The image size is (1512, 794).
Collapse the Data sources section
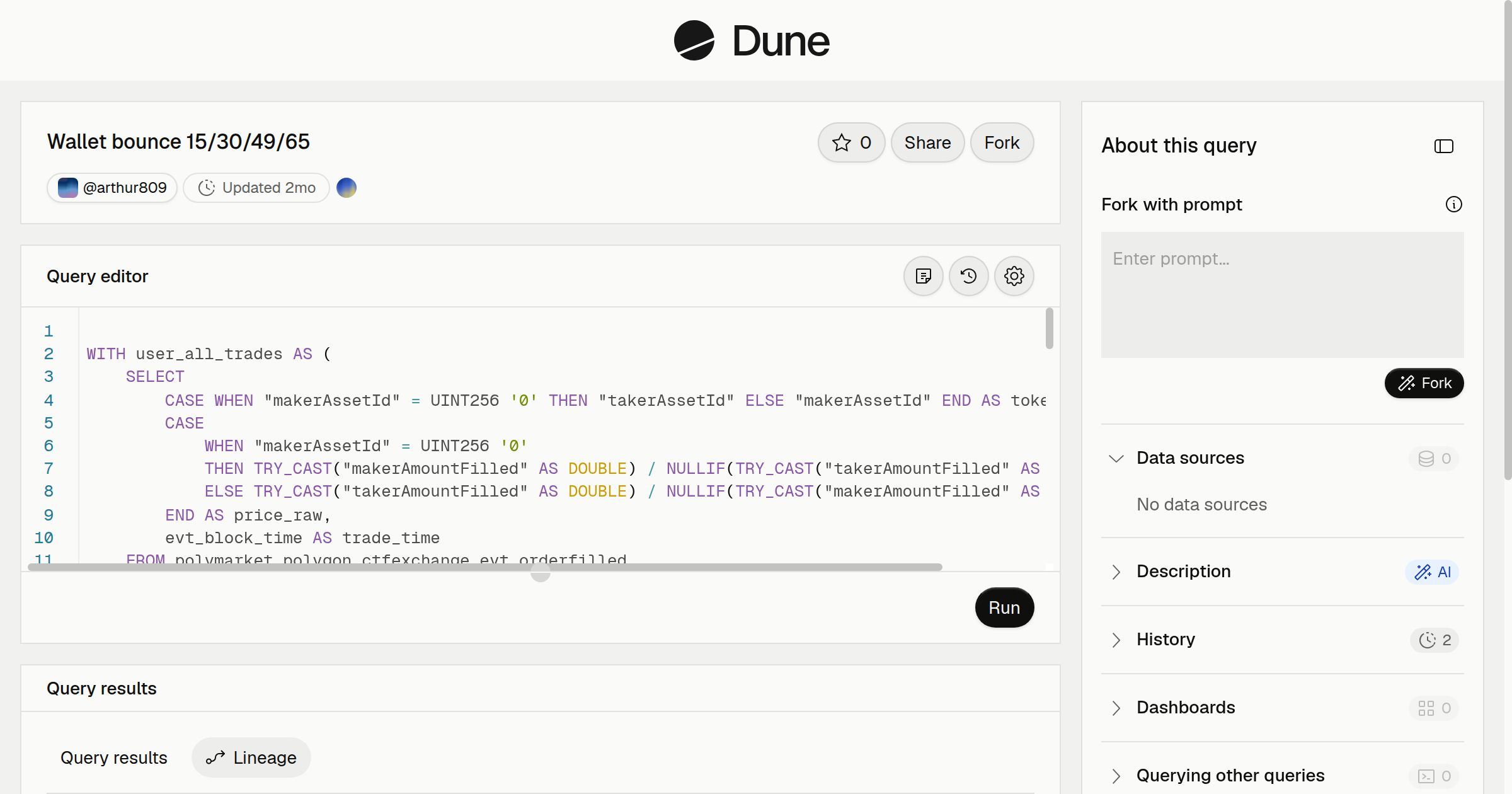tap(1116, 458)
